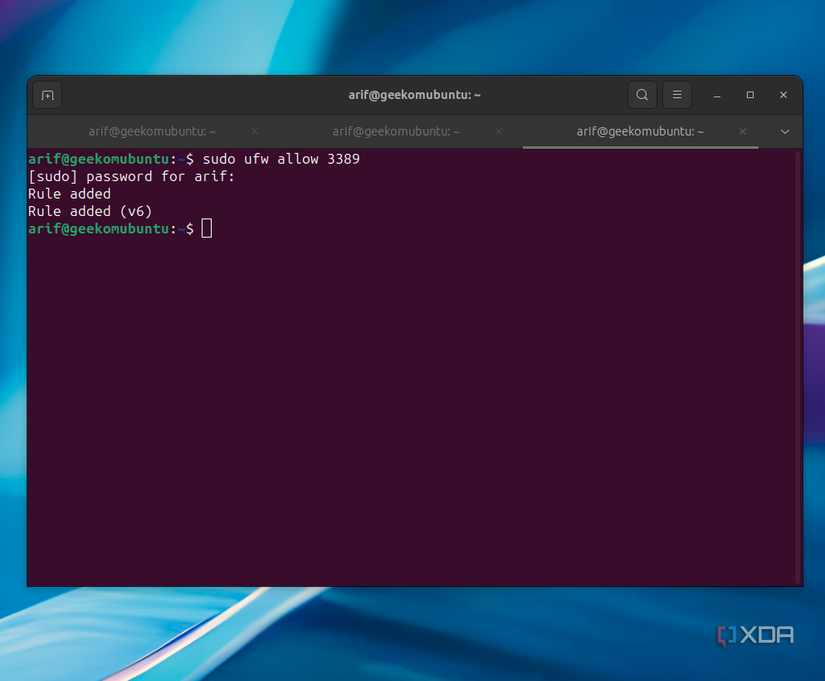
Task: Maximize the terminal window
Action: pos(750,95)
